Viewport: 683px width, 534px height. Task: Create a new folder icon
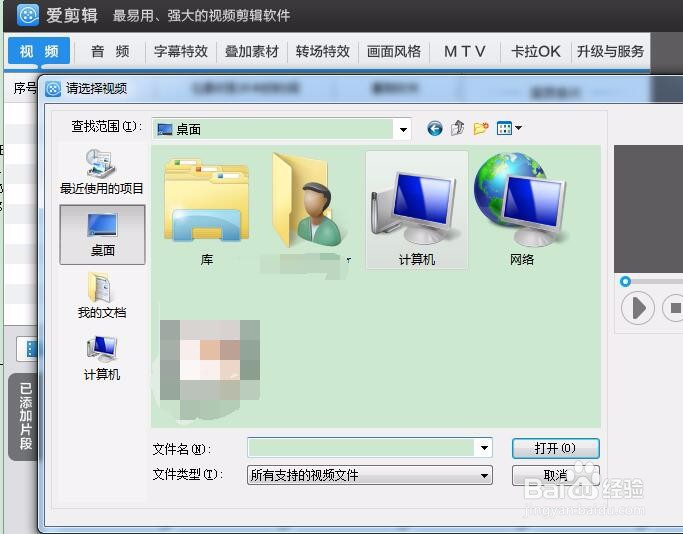(481, 128)
